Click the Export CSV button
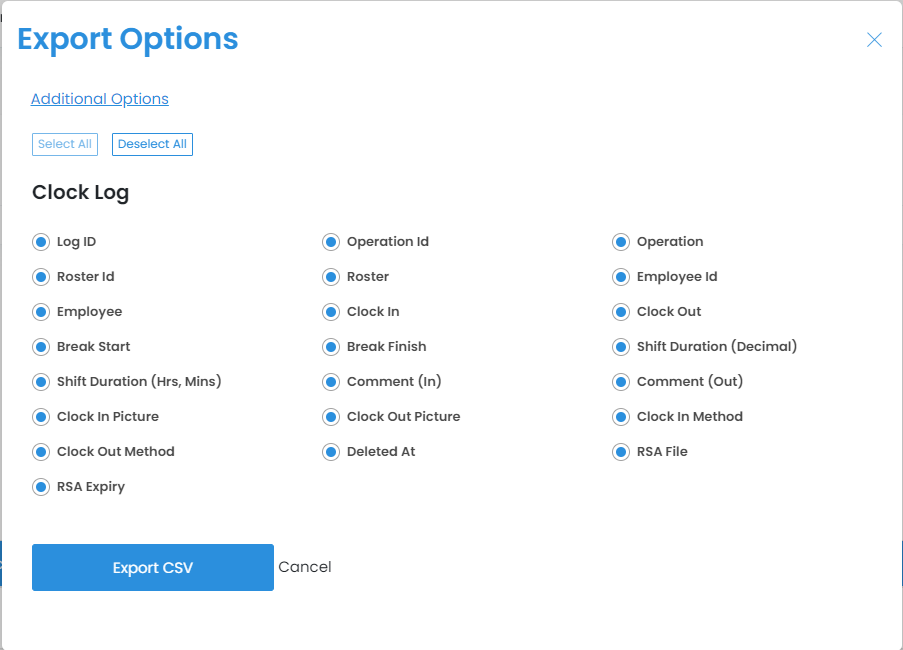The width and height of the screenshot is (903, 650). click(x=153, y=568)
